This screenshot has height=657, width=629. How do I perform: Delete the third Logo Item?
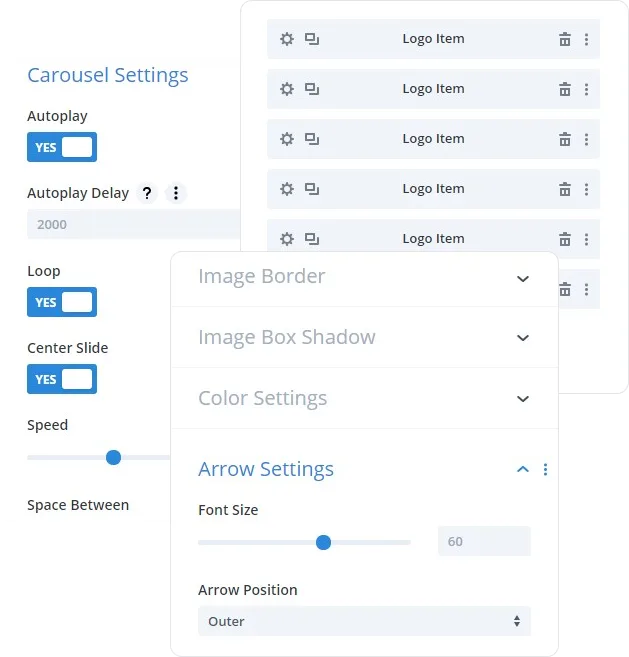click(x=564, y=139)
